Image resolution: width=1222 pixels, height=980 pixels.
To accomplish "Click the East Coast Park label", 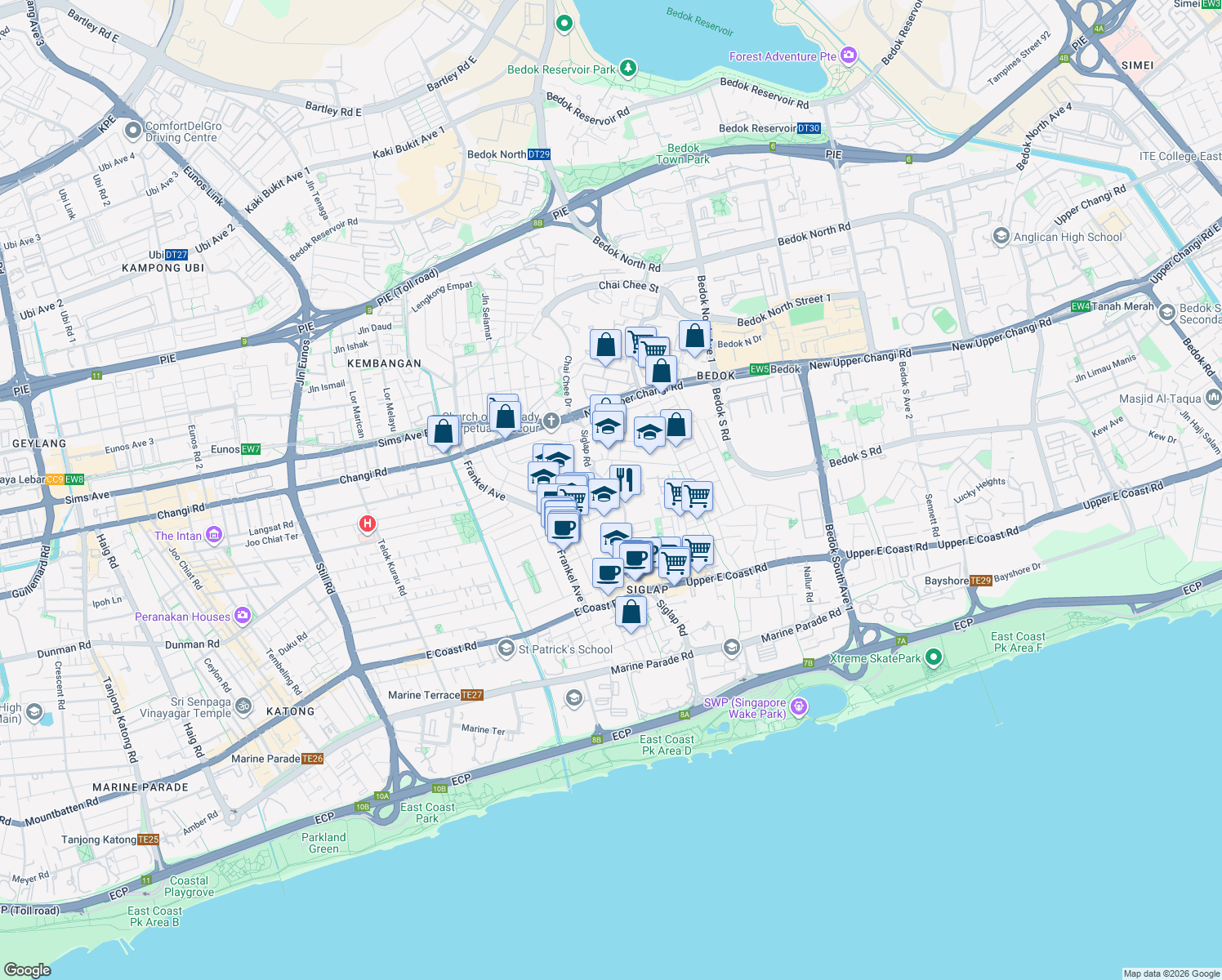I will (427, 813).
